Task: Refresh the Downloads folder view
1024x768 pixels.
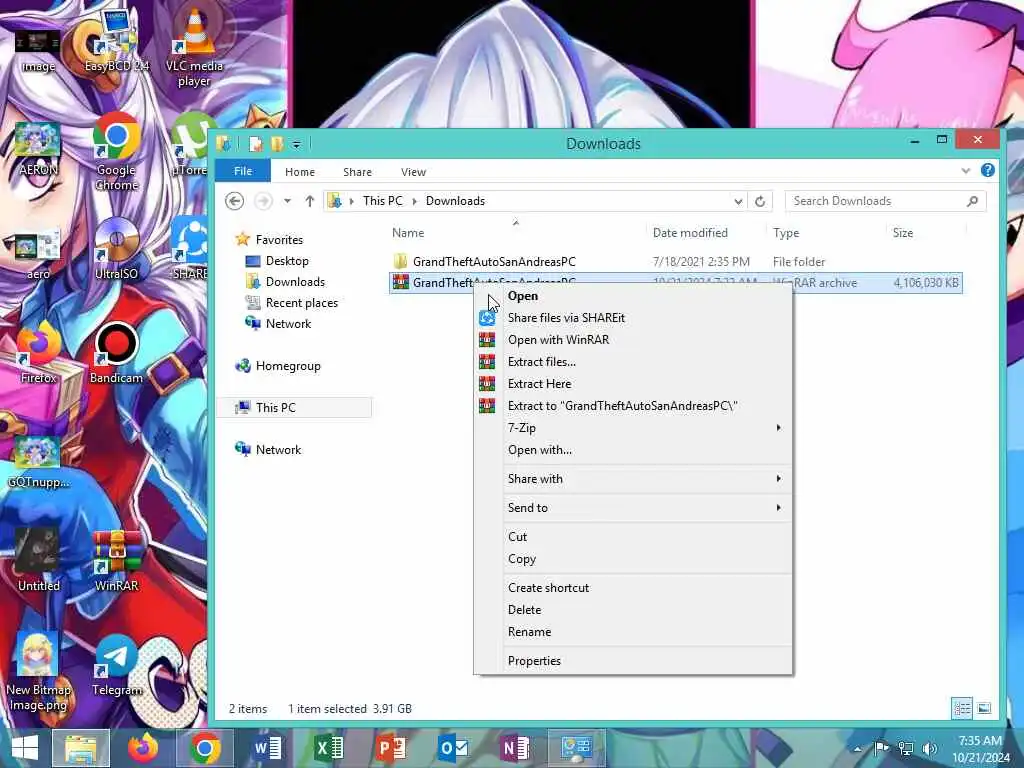Action: 760,201
